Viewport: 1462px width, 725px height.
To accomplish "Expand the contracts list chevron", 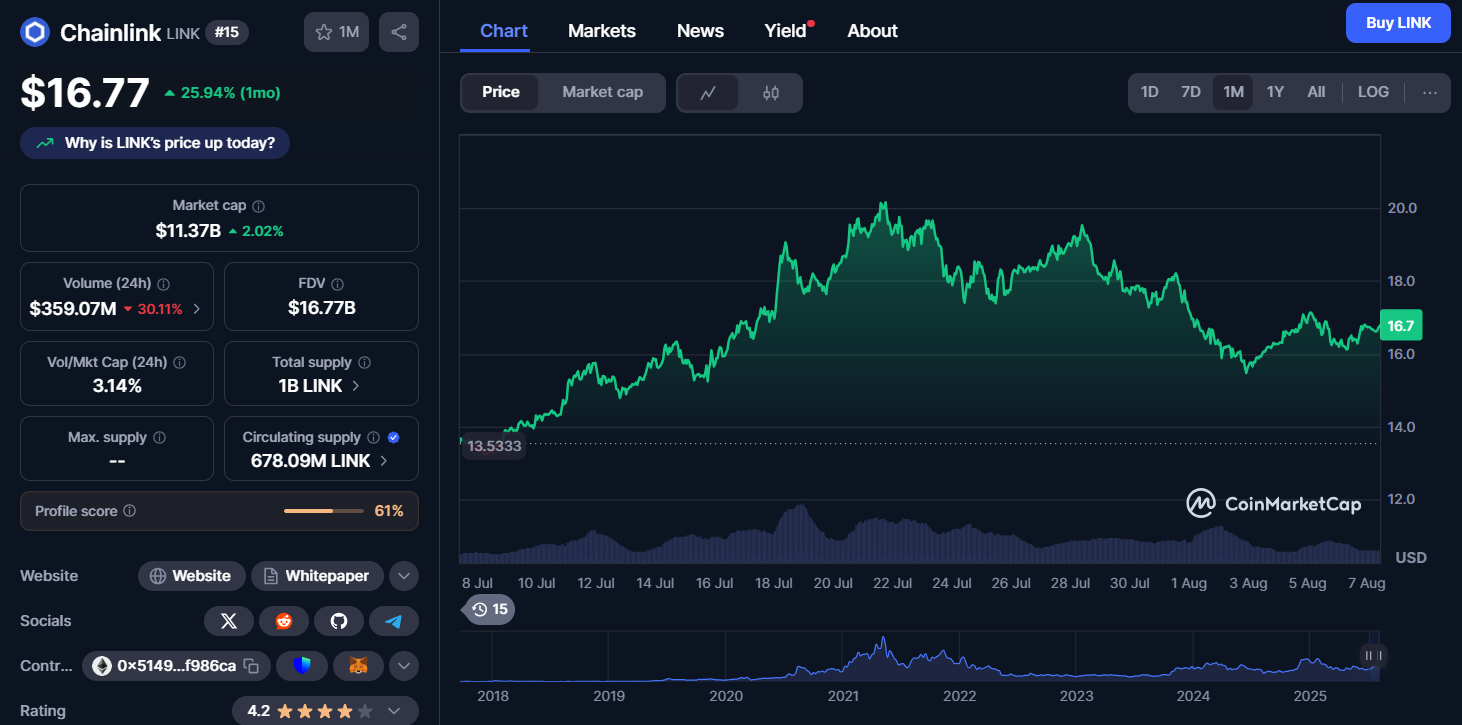I will [403, 666].
